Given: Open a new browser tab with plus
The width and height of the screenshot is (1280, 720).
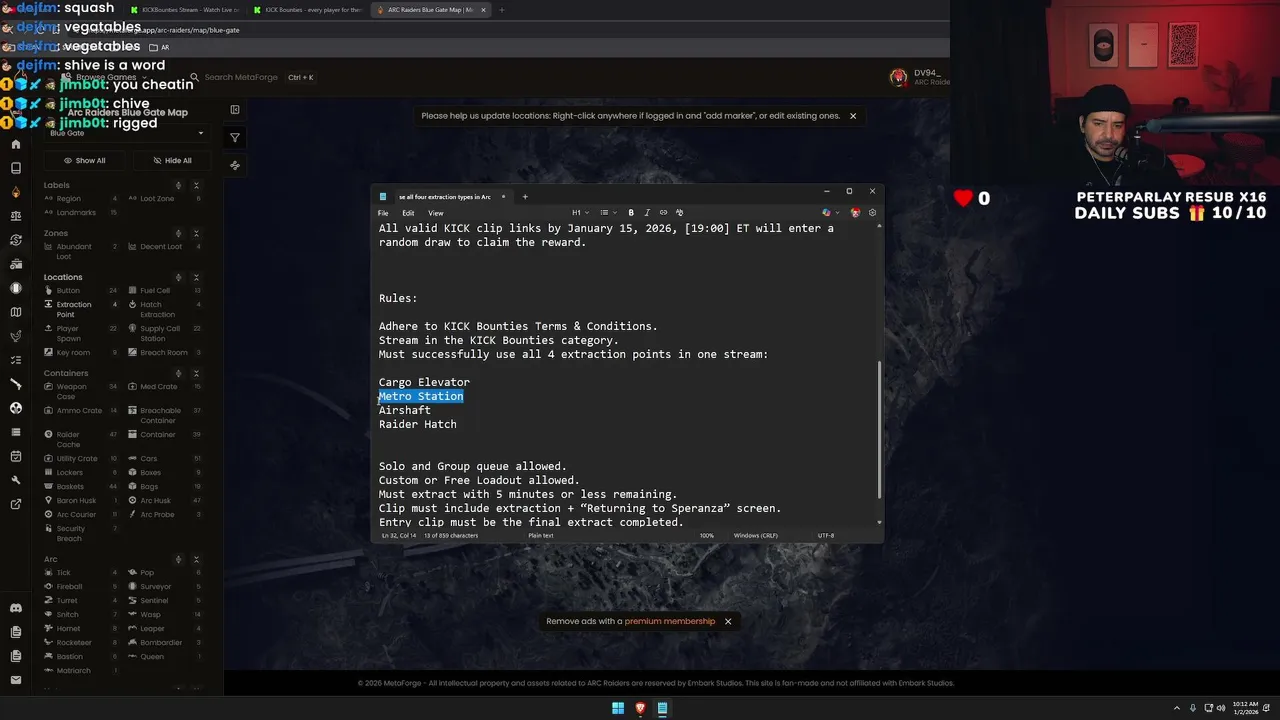Looking at the screenshot, I should click(502, 10).
